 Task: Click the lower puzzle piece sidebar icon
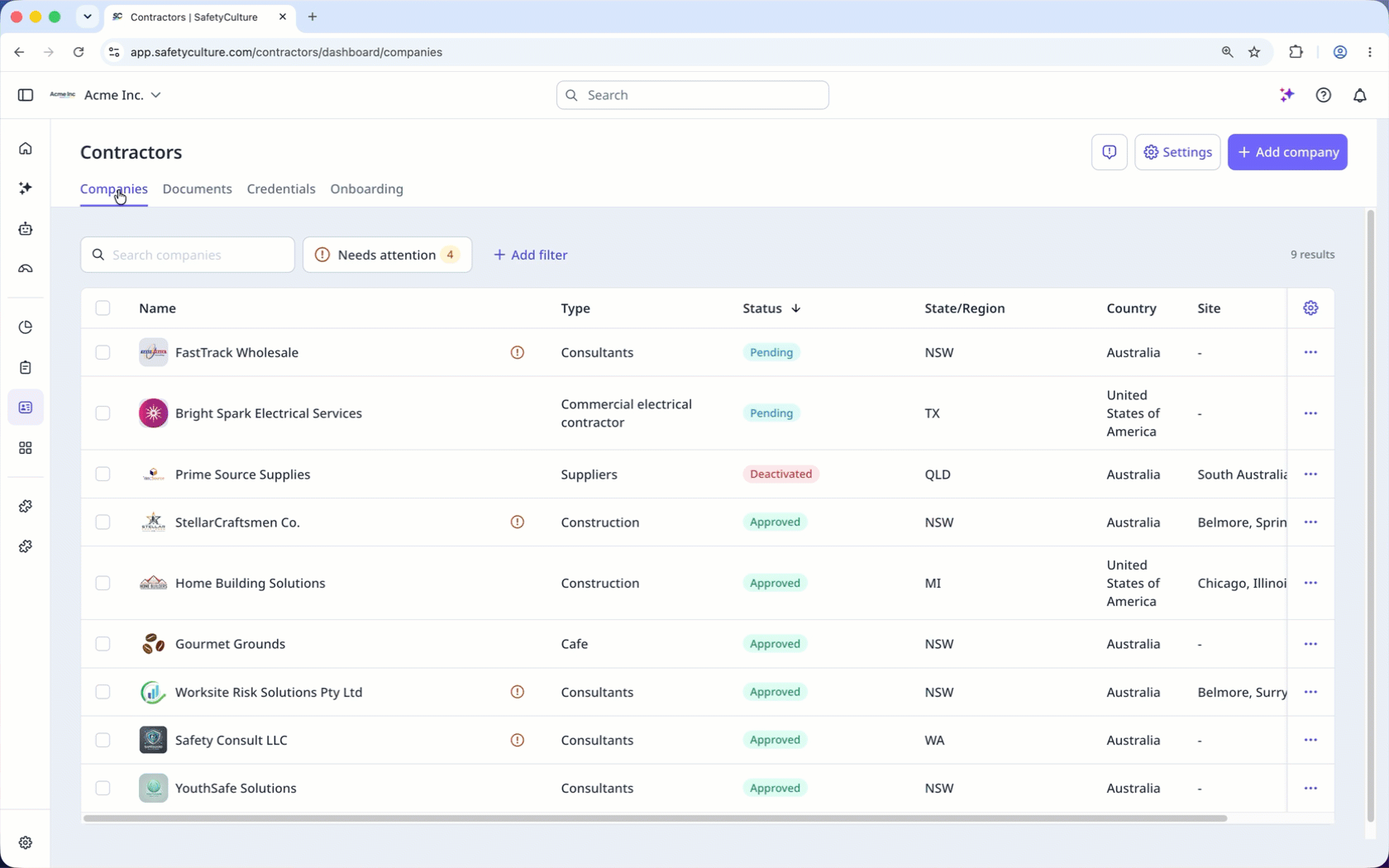pos(26,546)
